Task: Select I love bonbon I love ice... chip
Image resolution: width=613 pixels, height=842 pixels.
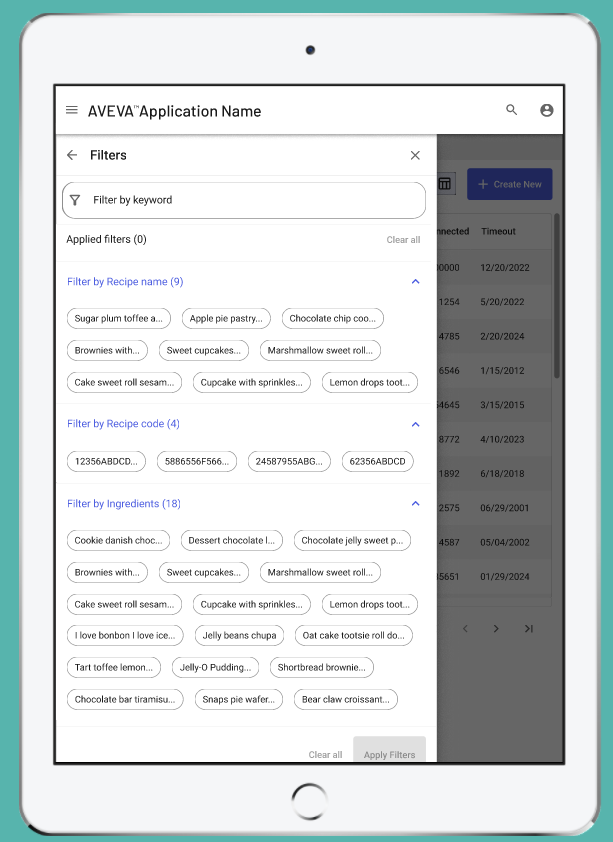Action: coord(125,635)
